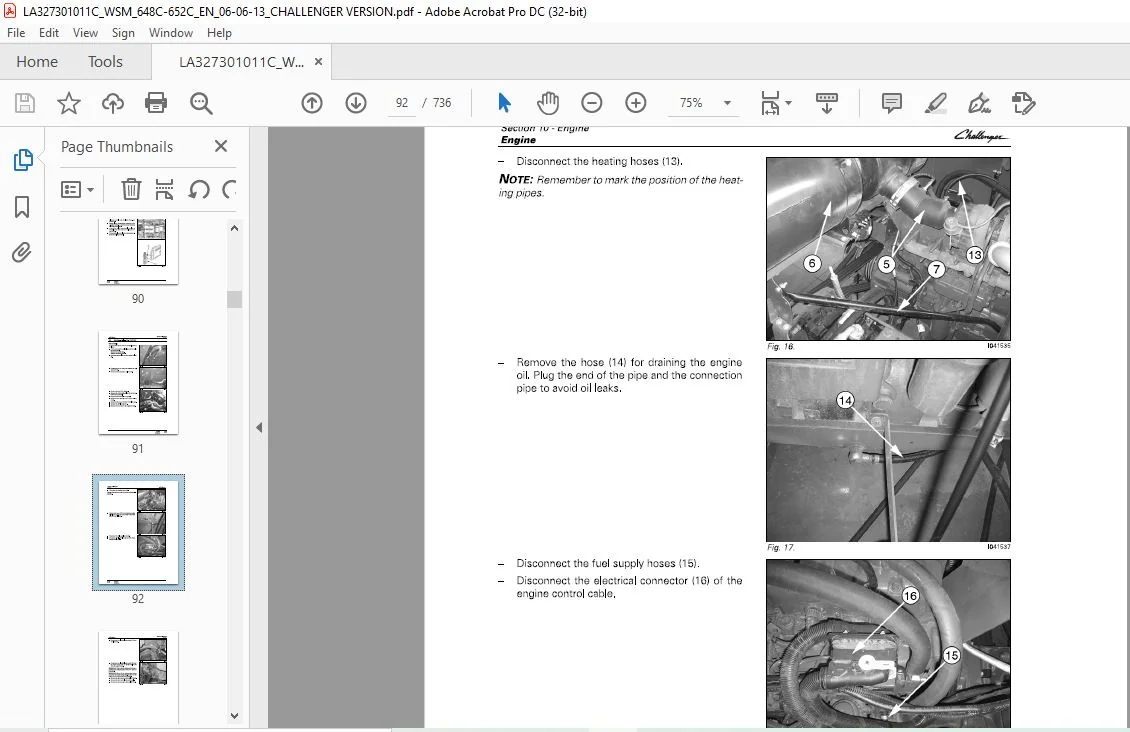
Task: Open the find text magnifier tool
Action: [x=201, y=103]
